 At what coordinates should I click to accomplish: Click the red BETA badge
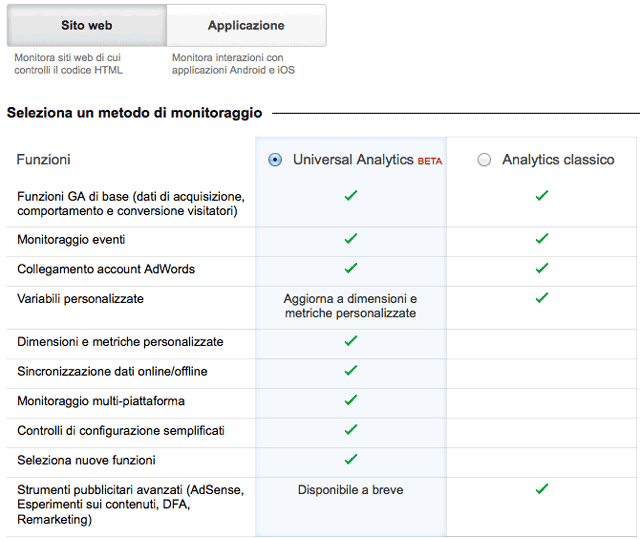click(x=429, y=161)
